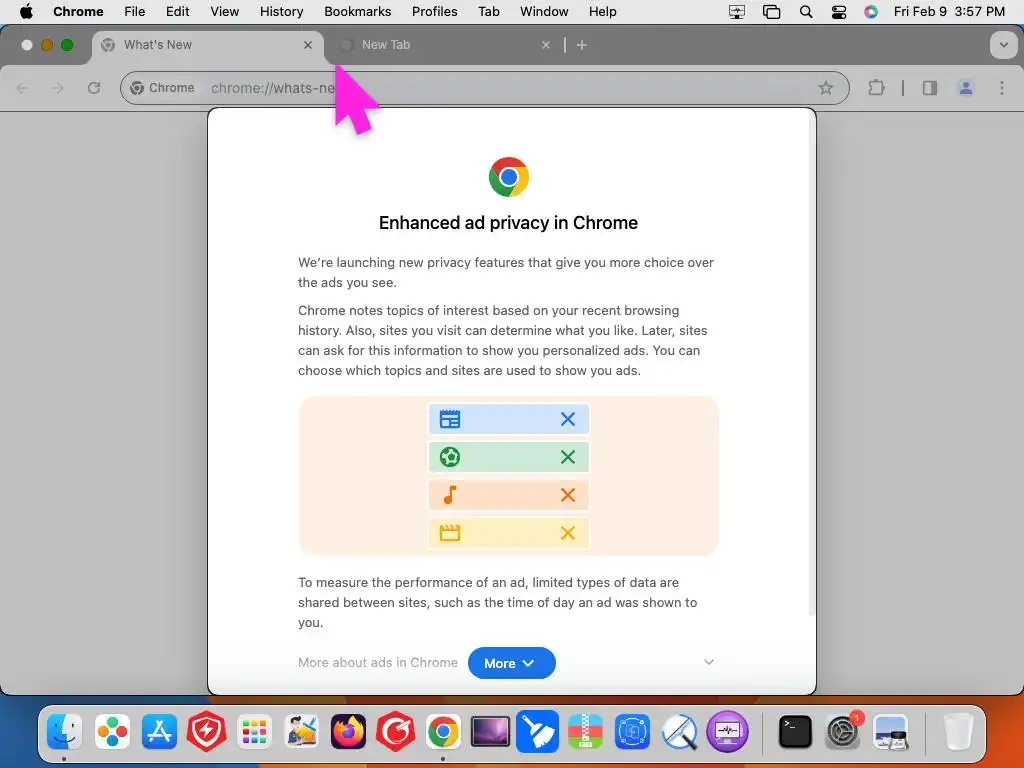1024x768 pixels.
Task: Toggle the side panel icon
Action: point(929,88)
